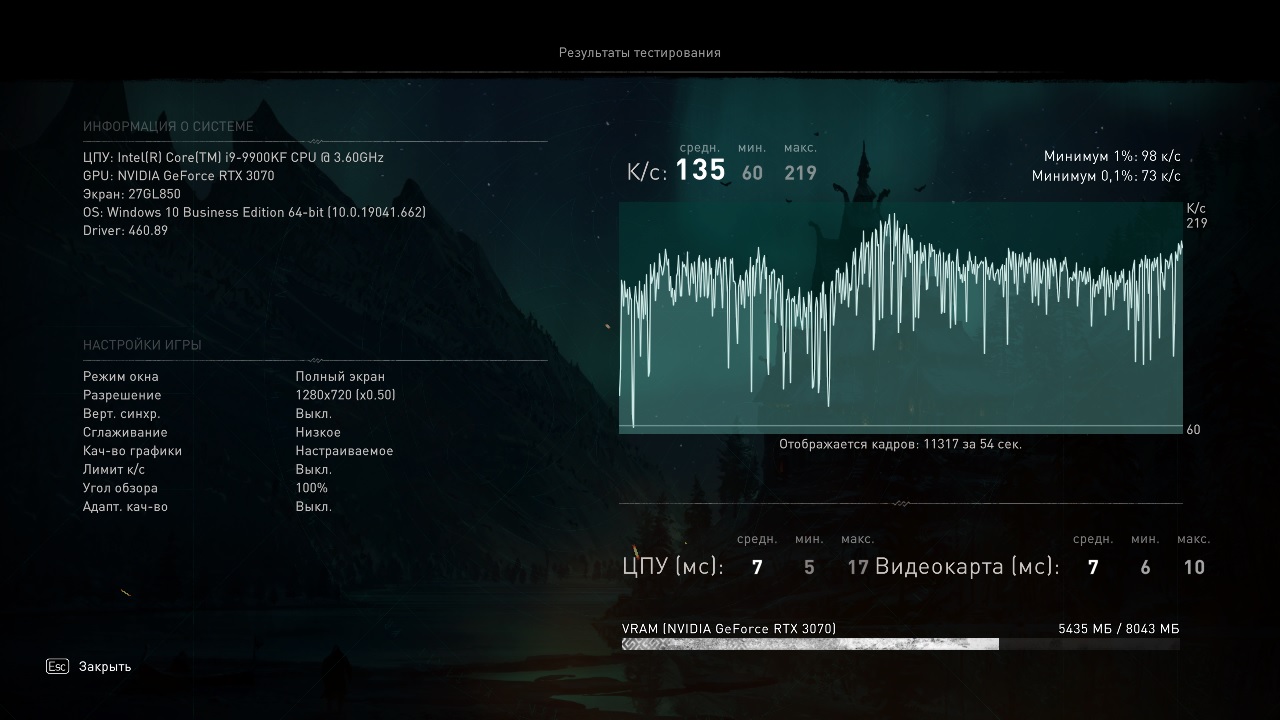Click the "Адапт. кач-во" setting label

coord(125,507)
